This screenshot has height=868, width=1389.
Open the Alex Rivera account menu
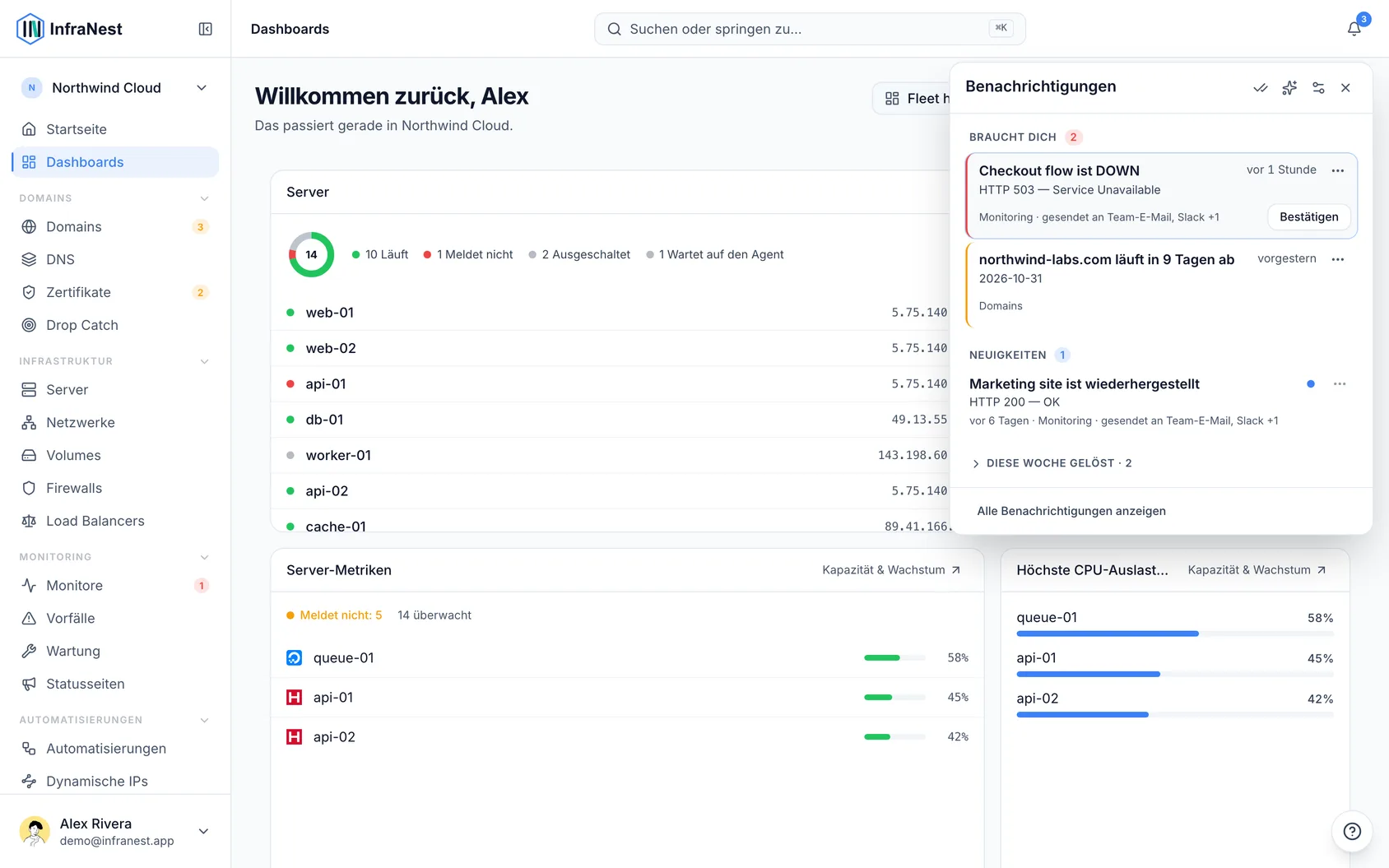pos(115,832)
